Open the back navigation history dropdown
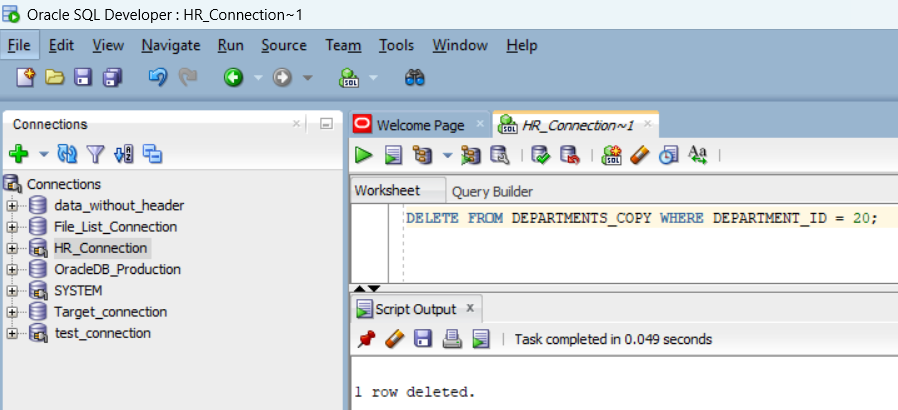Screen dimensions: 898x410 tap(258, 77)
